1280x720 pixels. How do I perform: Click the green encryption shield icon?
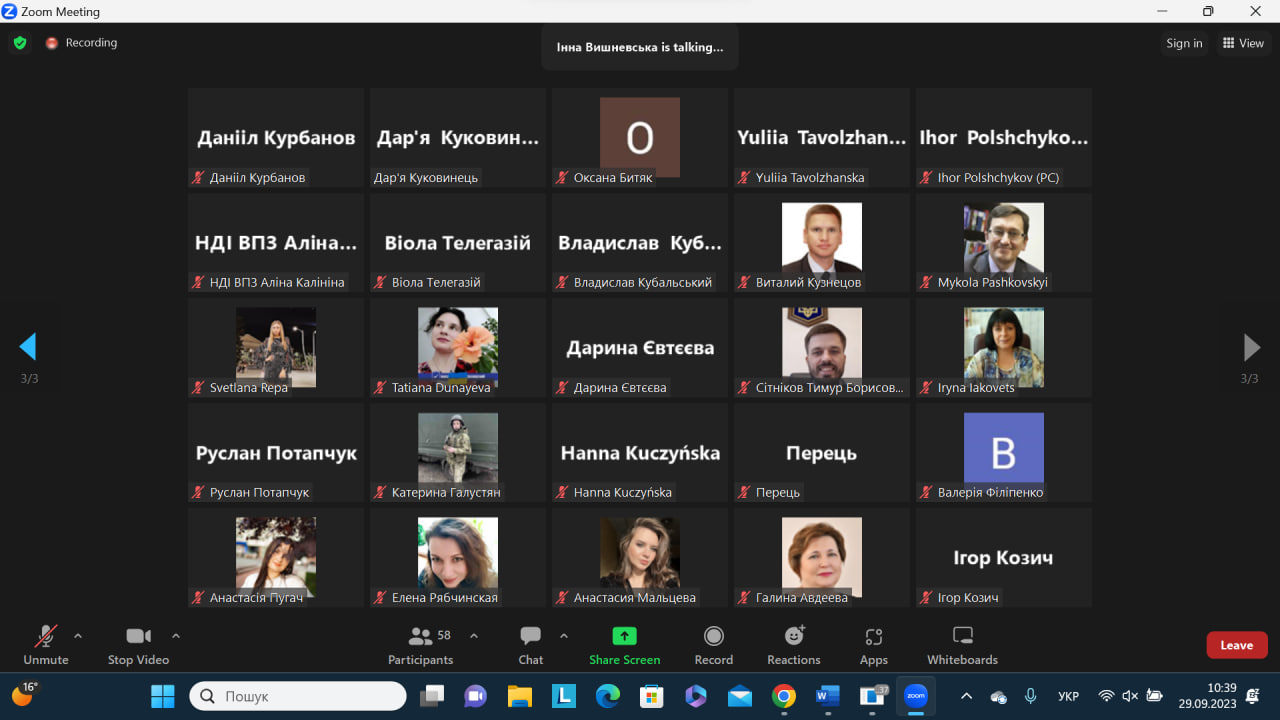coord(19,43)
